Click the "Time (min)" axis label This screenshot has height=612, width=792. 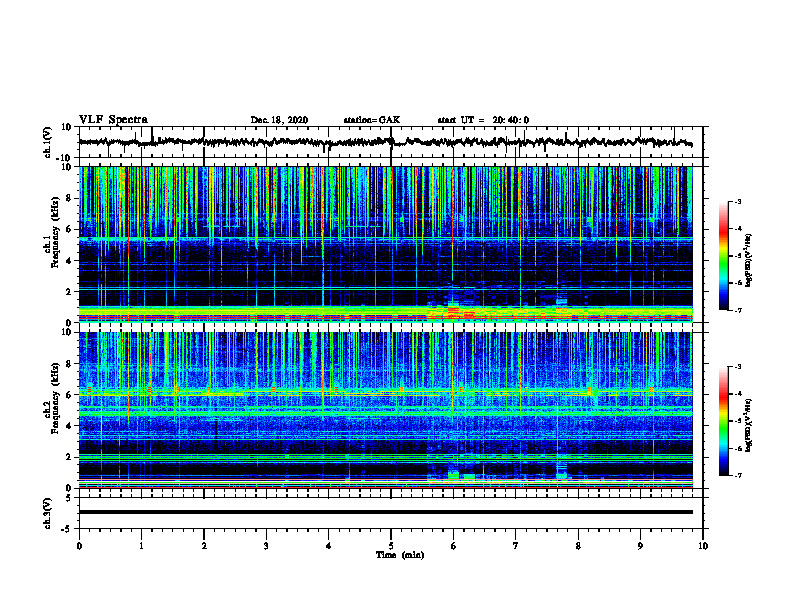click(400, 555)
